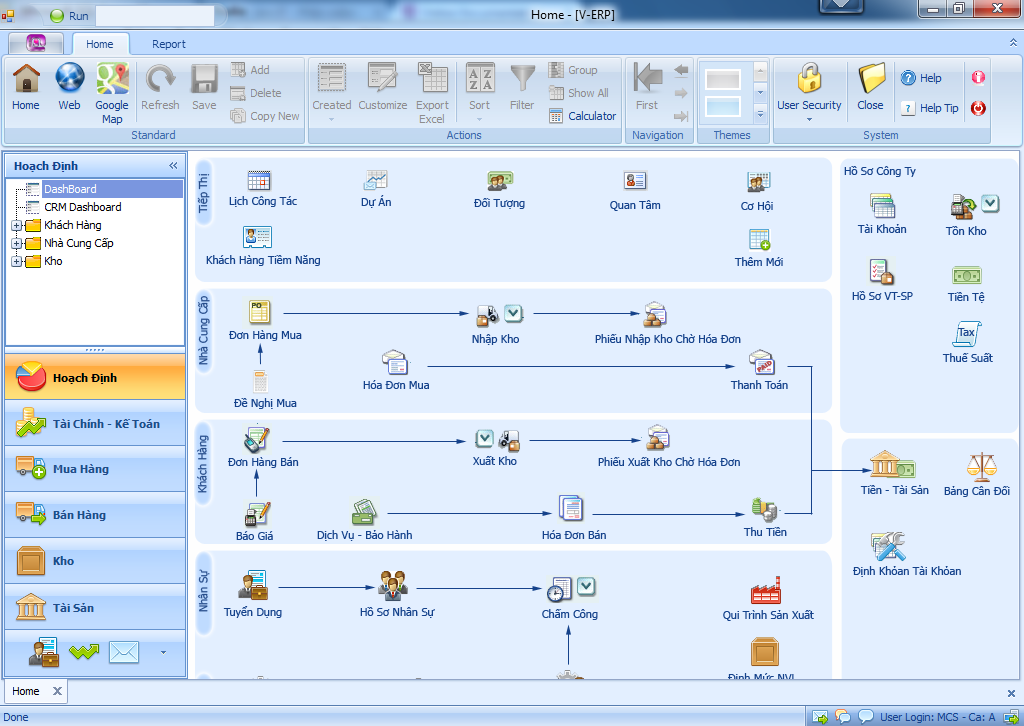
Task: Open the Lịch Công Tác calendar icon
Action: pos(259,181)
